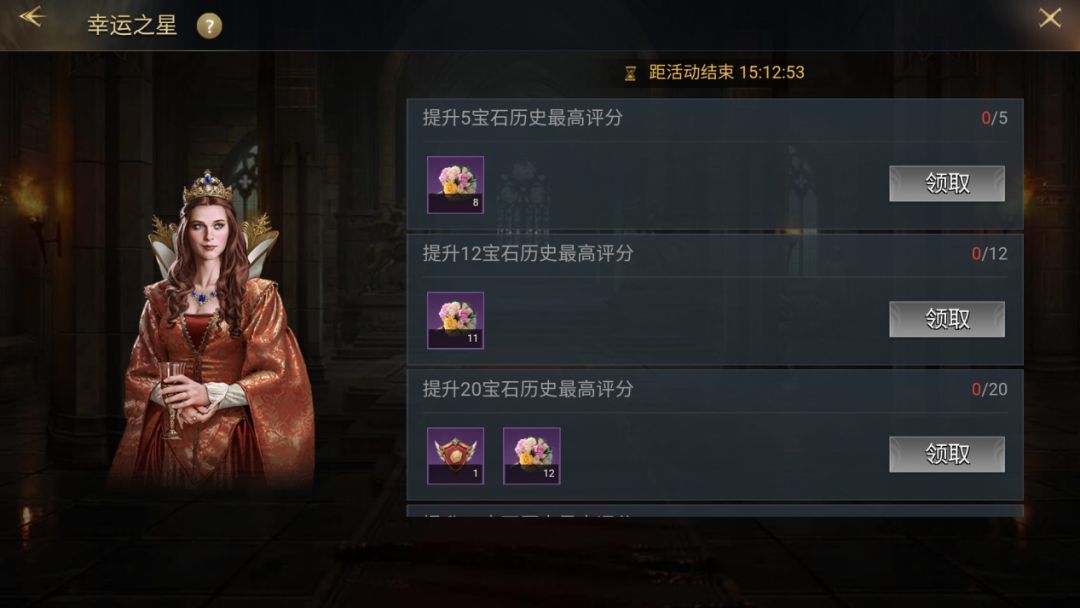Claim reward for 提升20宝石历史最高评分
1080x608 pixels.
(947, 454)
